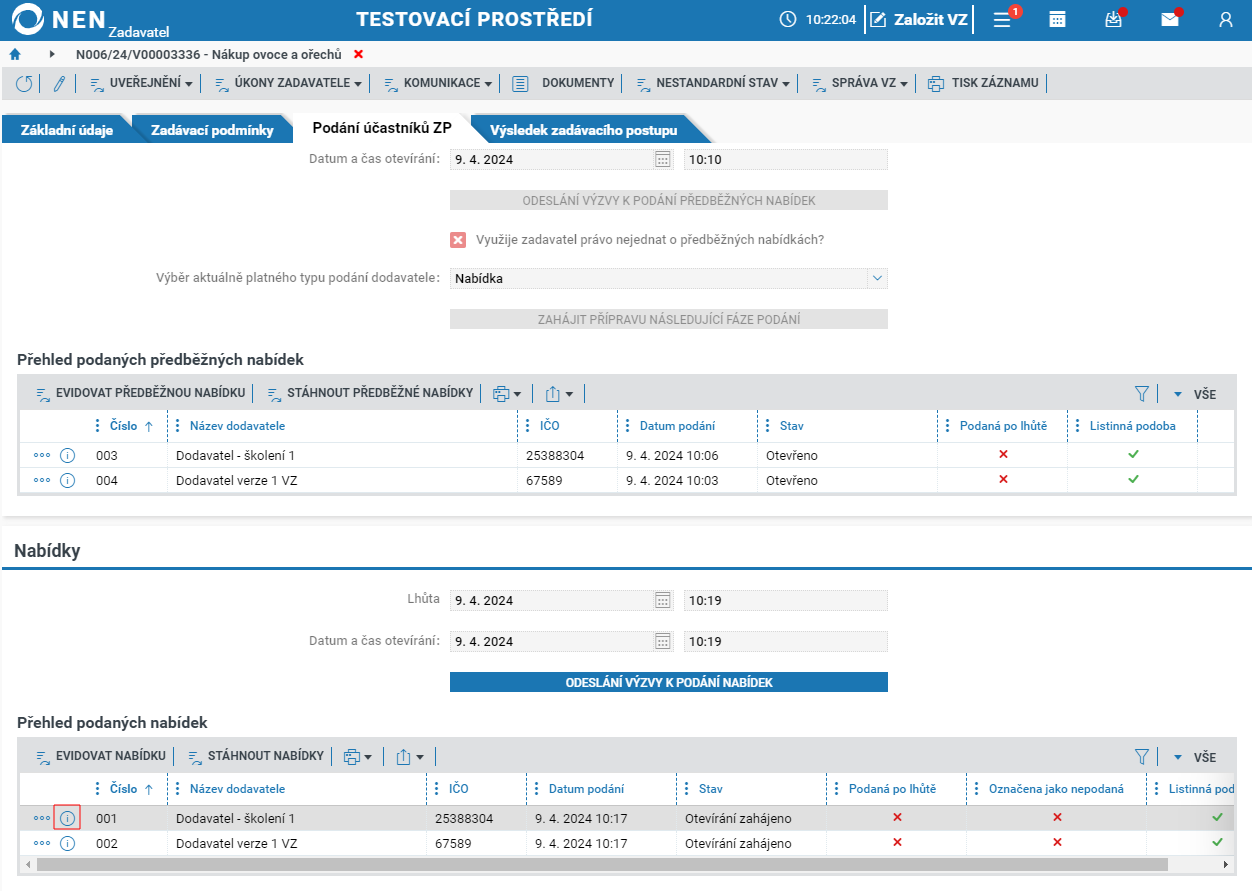The image size is (1252, 891).
Task: Open the mail envelope icon
Action: coord(1170,19)
